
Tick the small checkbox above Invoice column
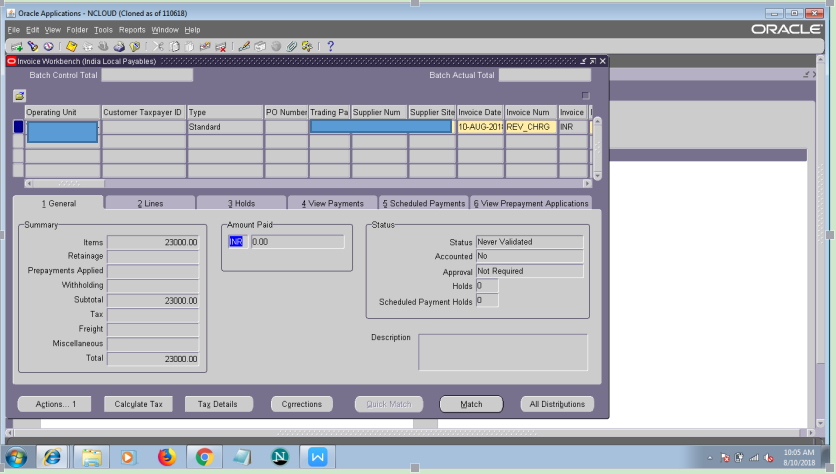pos(585,95)
